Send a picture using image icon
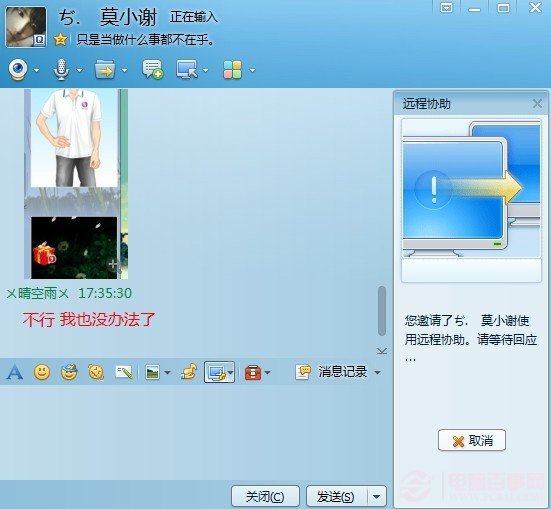This screenshot has height=509, width=551. [x=152, y=372]
